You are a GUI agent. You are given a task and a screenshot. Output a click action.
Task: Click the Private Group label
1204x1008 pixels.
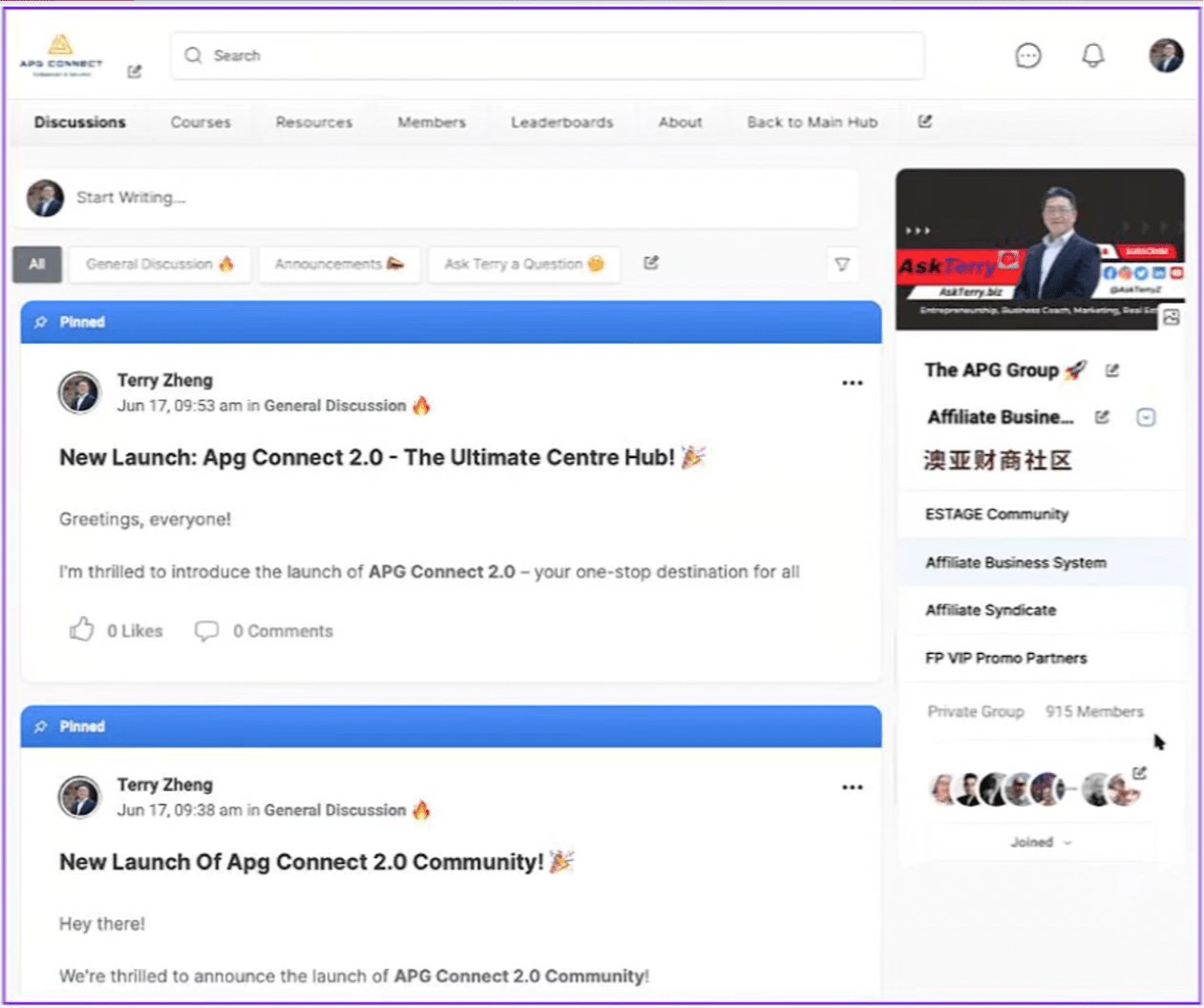(976, 712)
